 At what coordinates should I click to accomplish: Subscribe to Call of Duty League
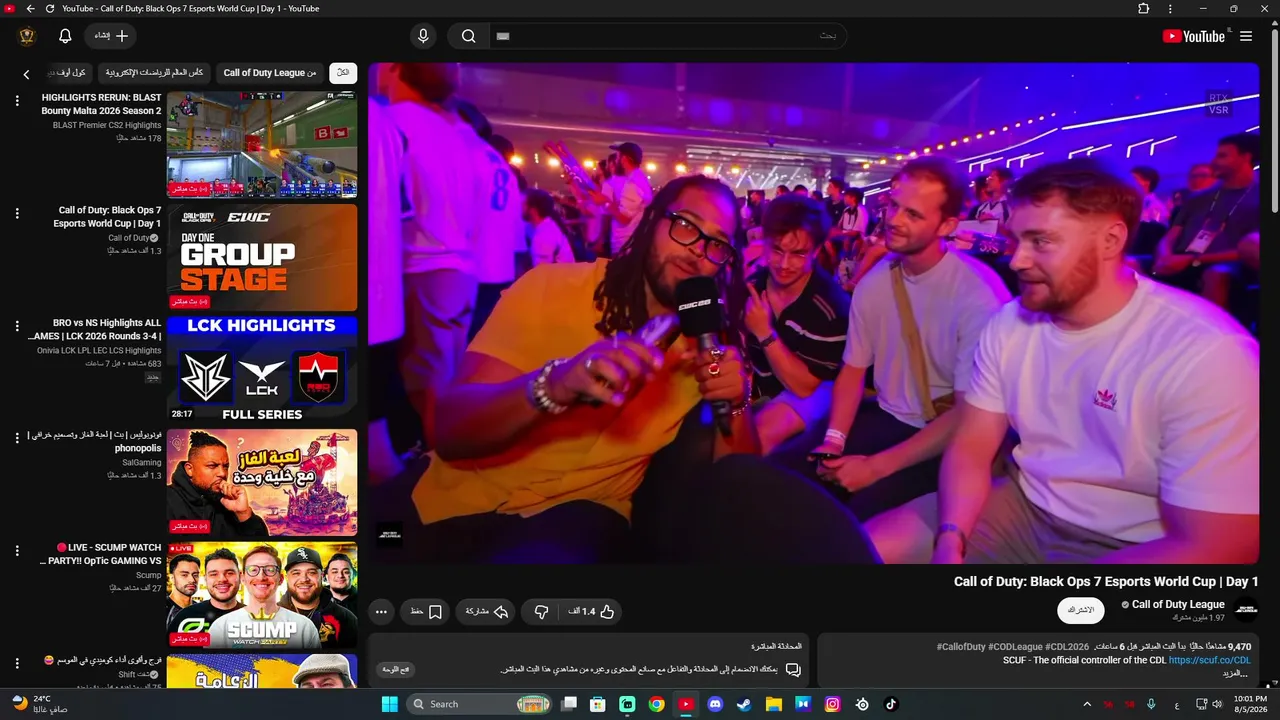click(1081, 610)
